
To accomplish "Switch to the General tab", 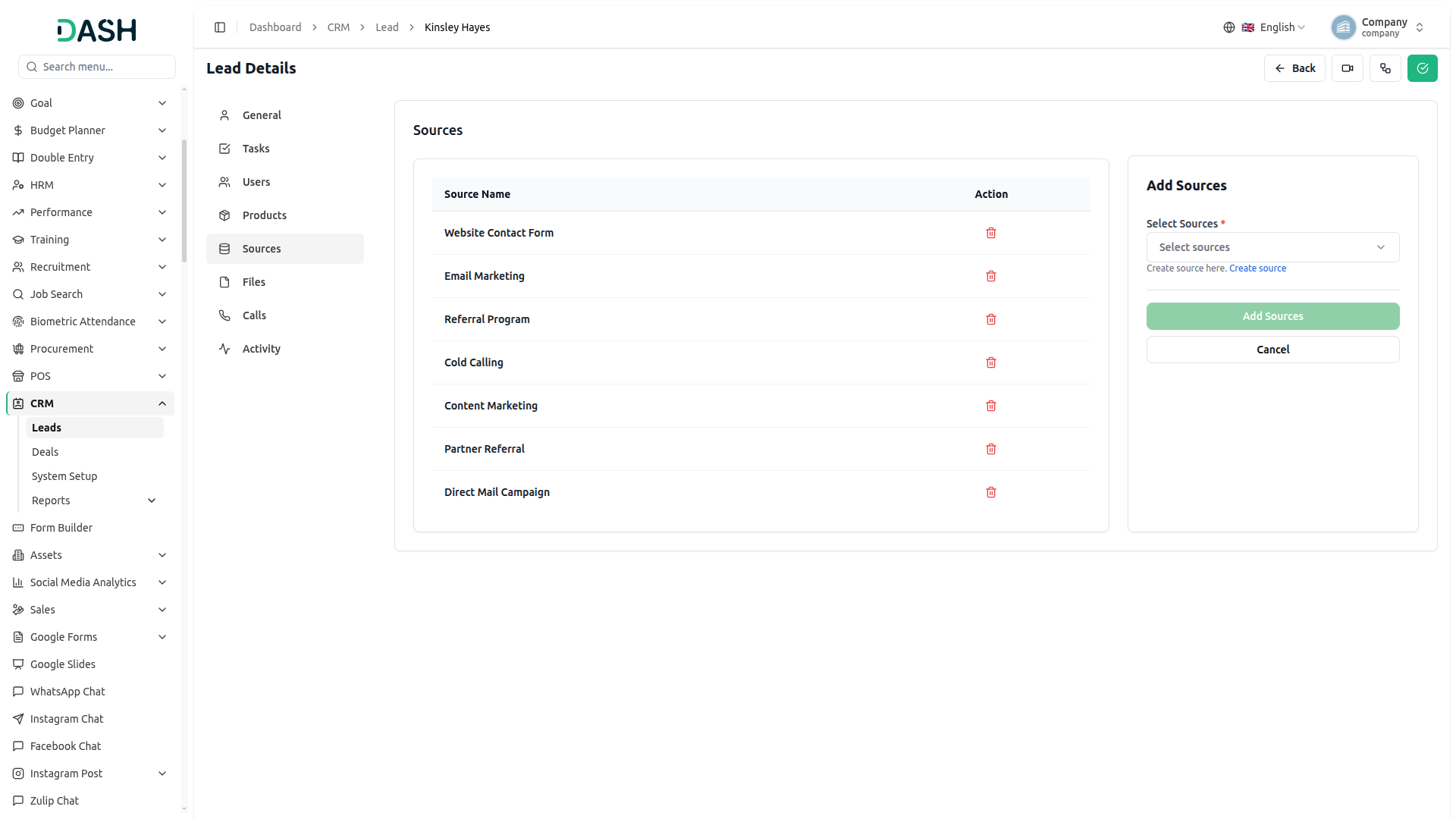I will pyautogui.click(x=285, y=115).
